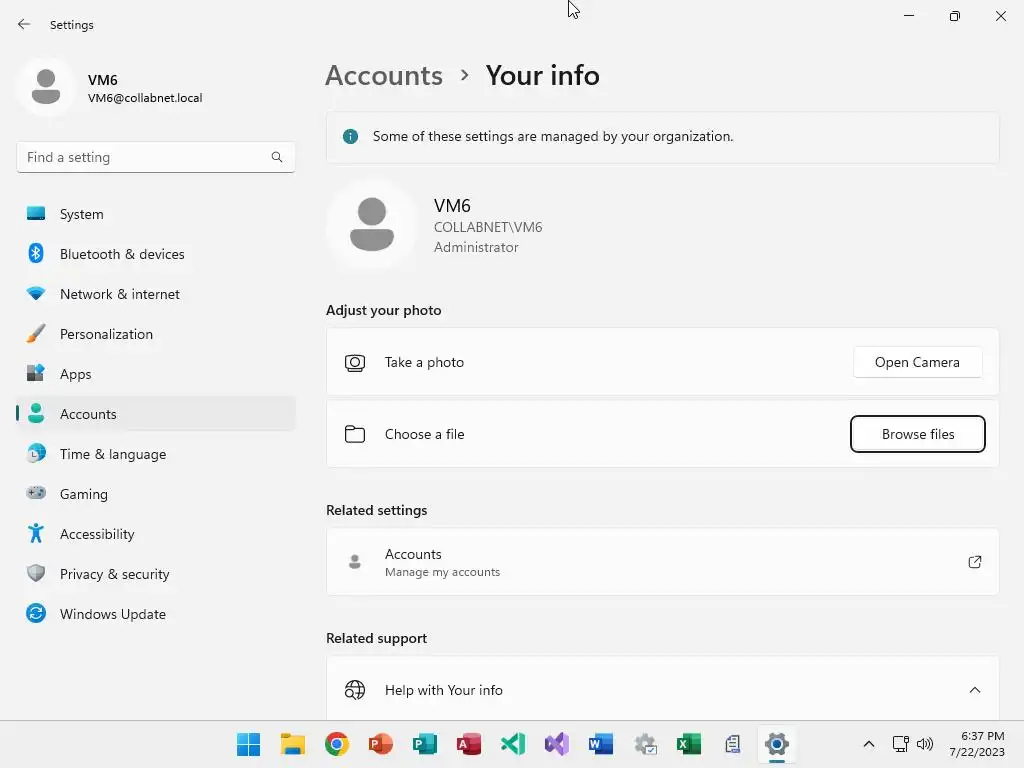Screen dimensions: 1024x768
Task: Open the volume speaker tray icon
Action: click(x=925, y=744)
